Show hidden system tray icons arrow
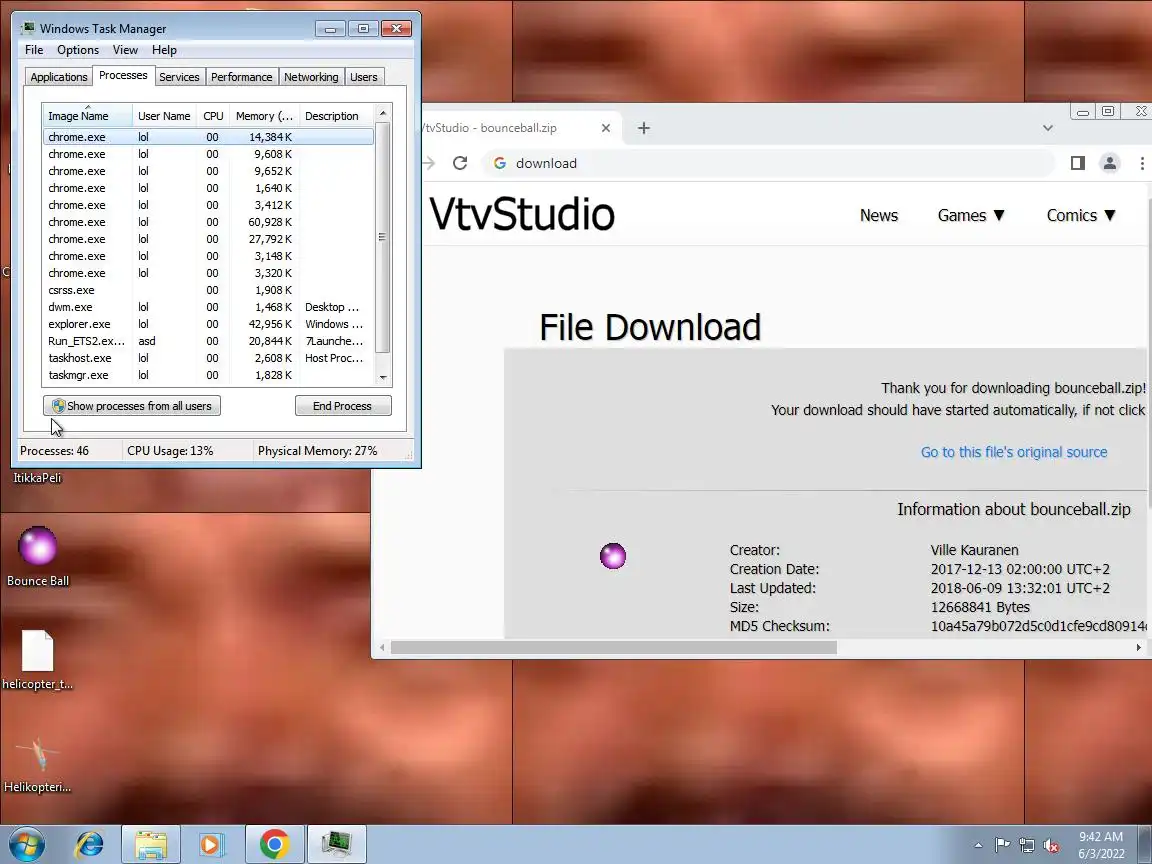Screen dimensions: 1152x864 pyautogui.click(x=978, y=845)
